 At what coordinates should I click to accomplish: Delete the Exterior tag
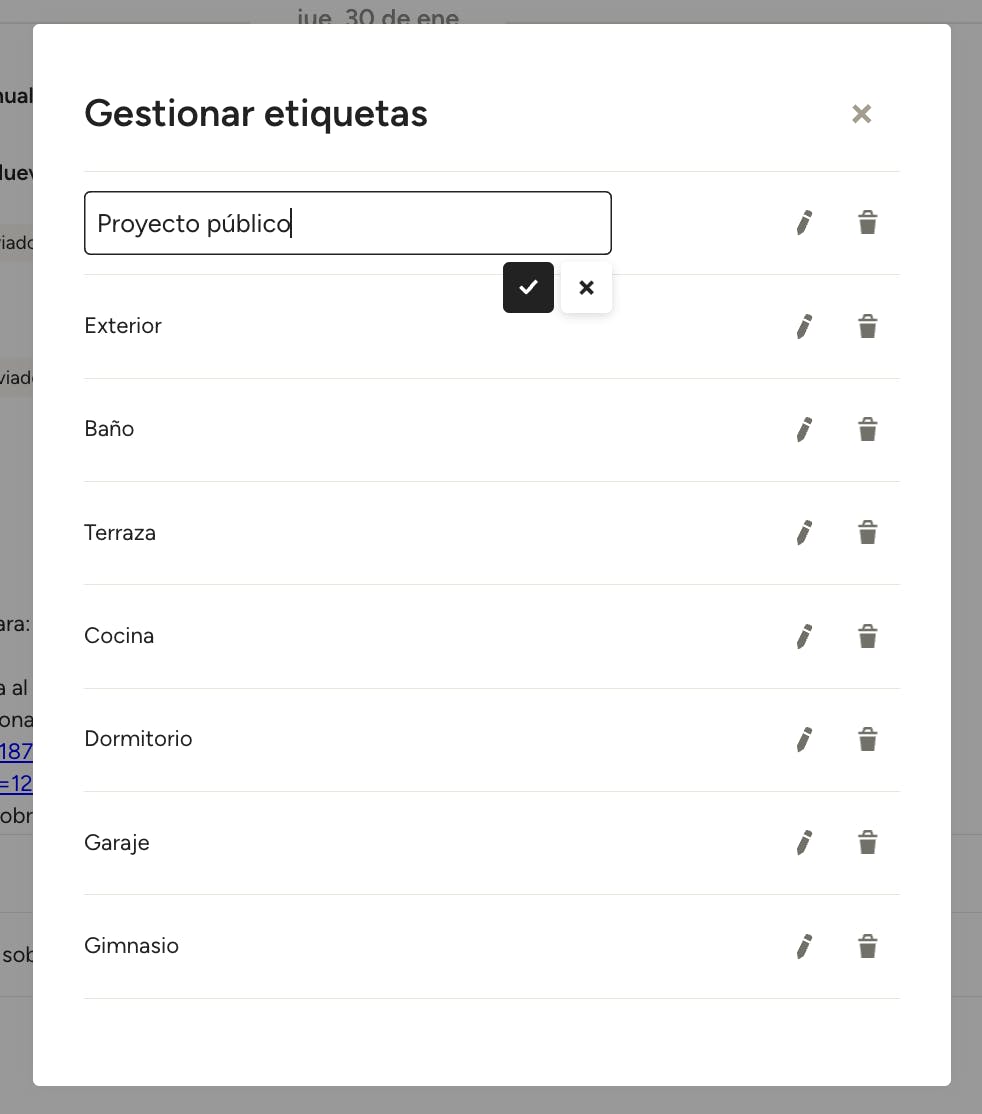[x=867, y=326]
